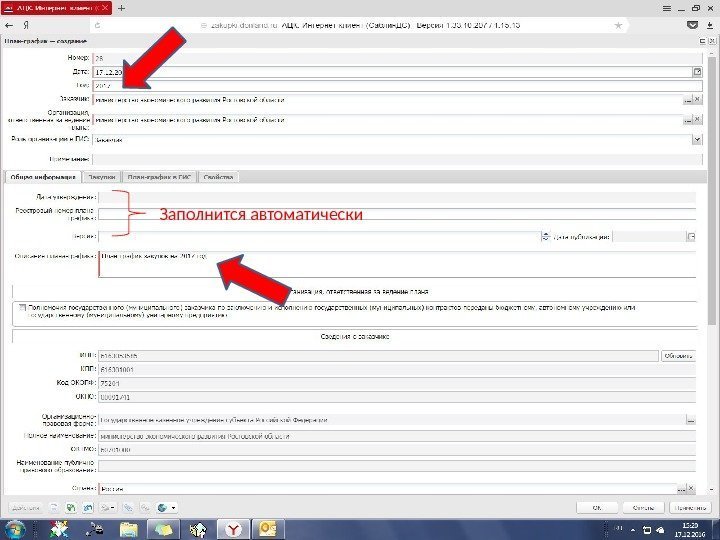
Task: Click the Отмена button
Action: (643, 508)
